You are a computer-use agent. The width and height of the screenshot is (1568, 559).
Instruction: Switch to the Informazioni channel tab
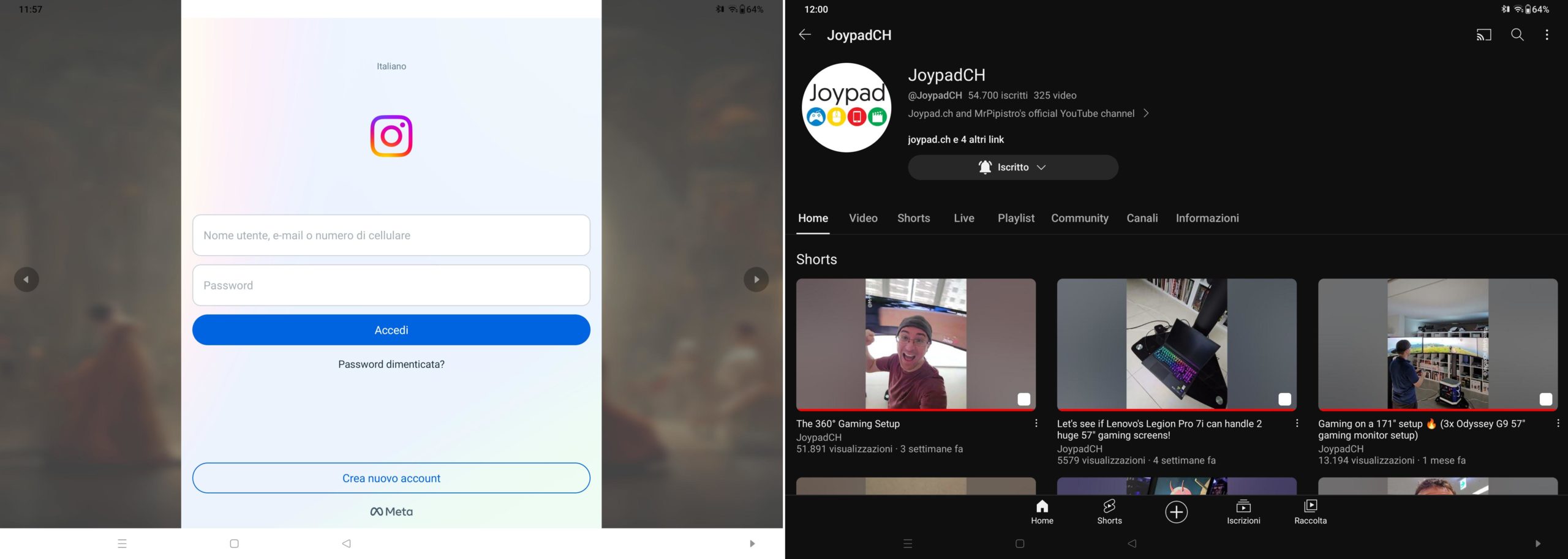pos(1207,219)
